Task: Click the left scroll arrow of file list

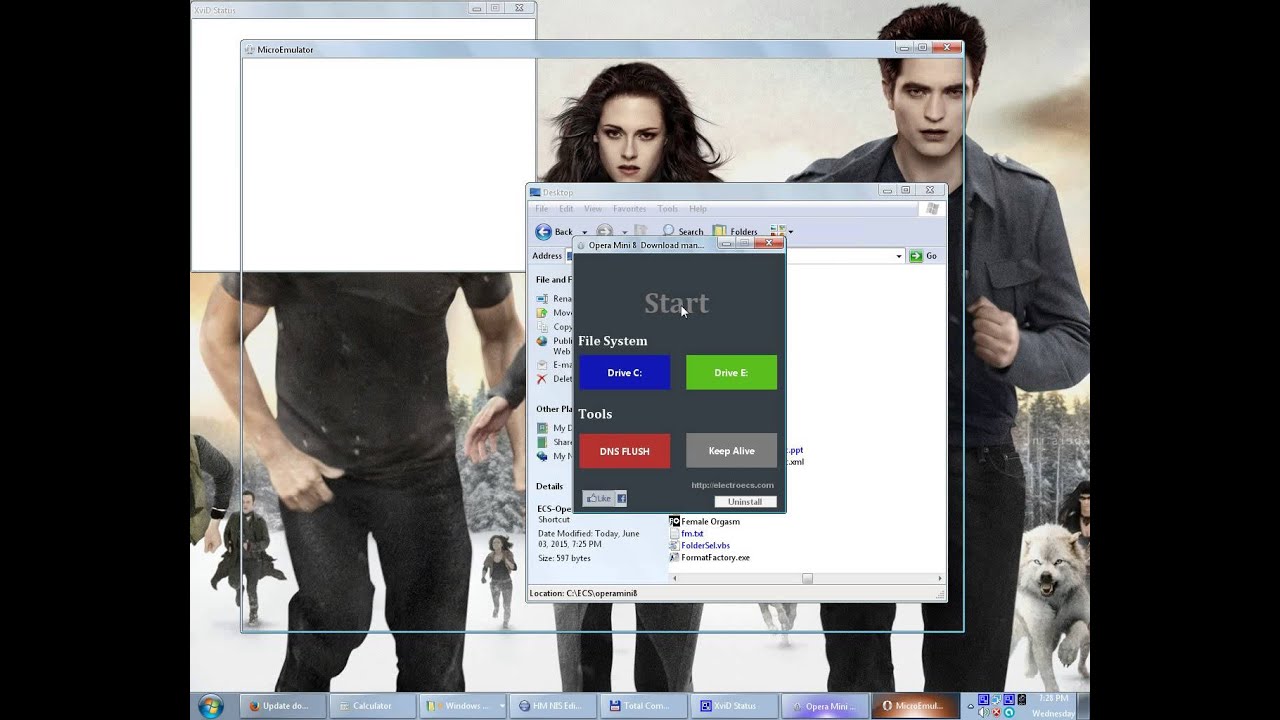Action: click(675, 578)
